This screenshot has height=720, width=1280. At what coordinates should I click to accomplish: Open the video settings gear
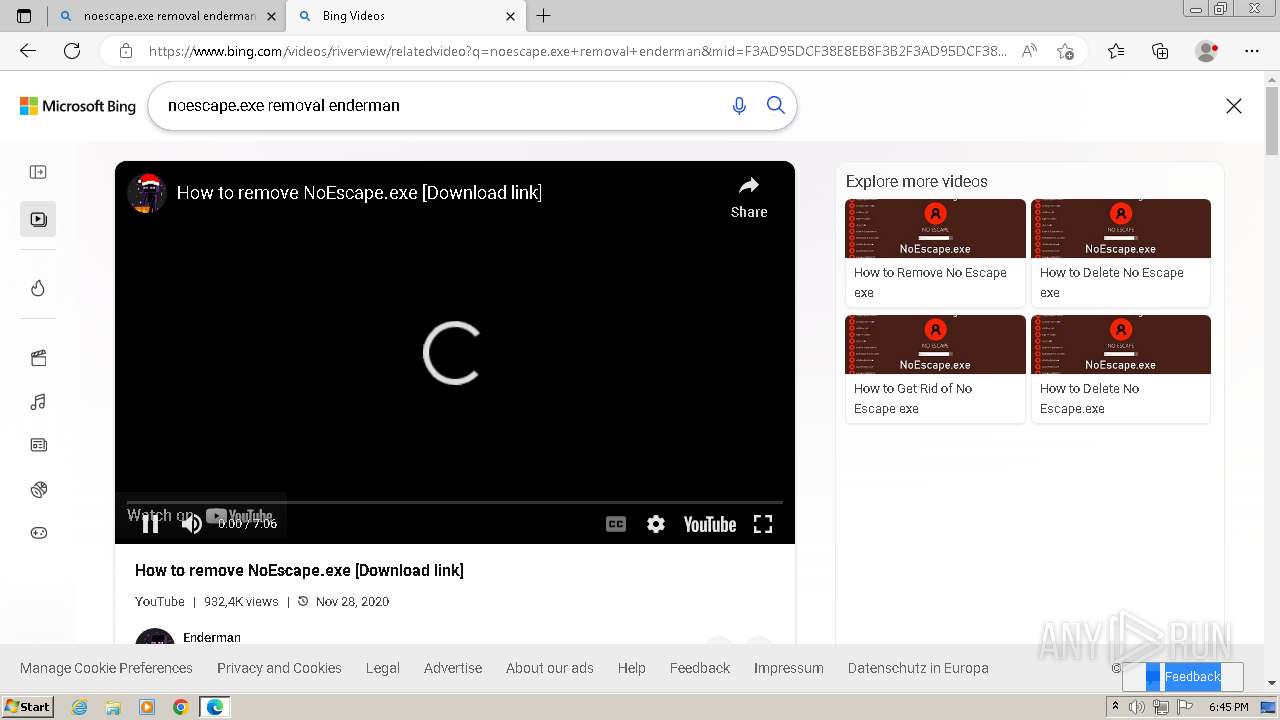[x=656, y=524]
